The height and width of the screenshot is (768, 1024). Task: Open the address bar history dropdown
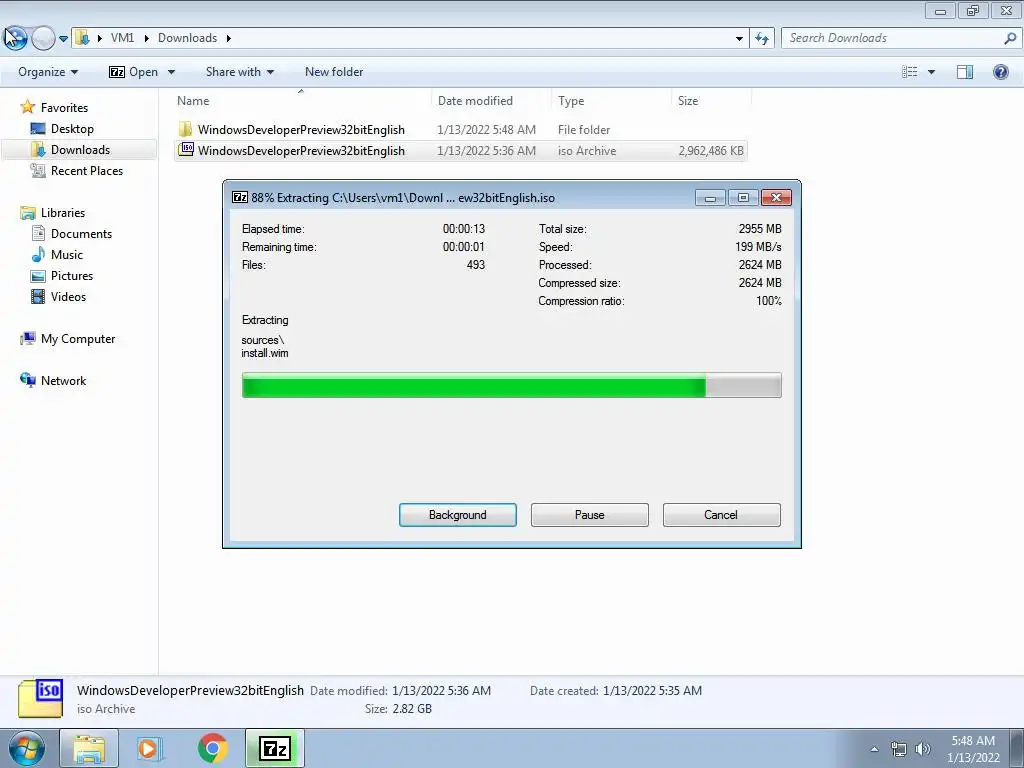point(739,38)
